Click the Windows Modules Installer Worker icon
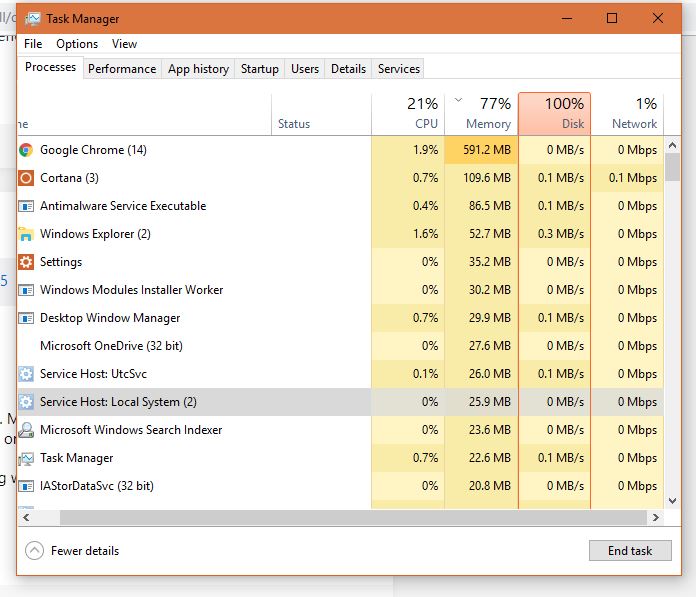696x597 pixels. (x=26, y=290)
